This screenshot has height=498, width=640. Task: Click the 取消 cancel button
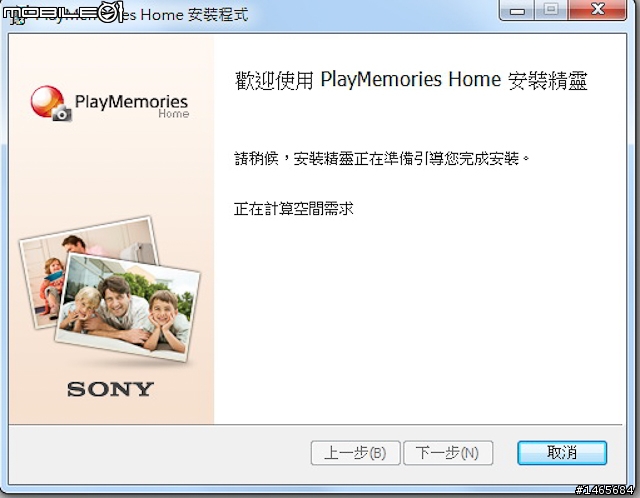click(x=562, y=452)
